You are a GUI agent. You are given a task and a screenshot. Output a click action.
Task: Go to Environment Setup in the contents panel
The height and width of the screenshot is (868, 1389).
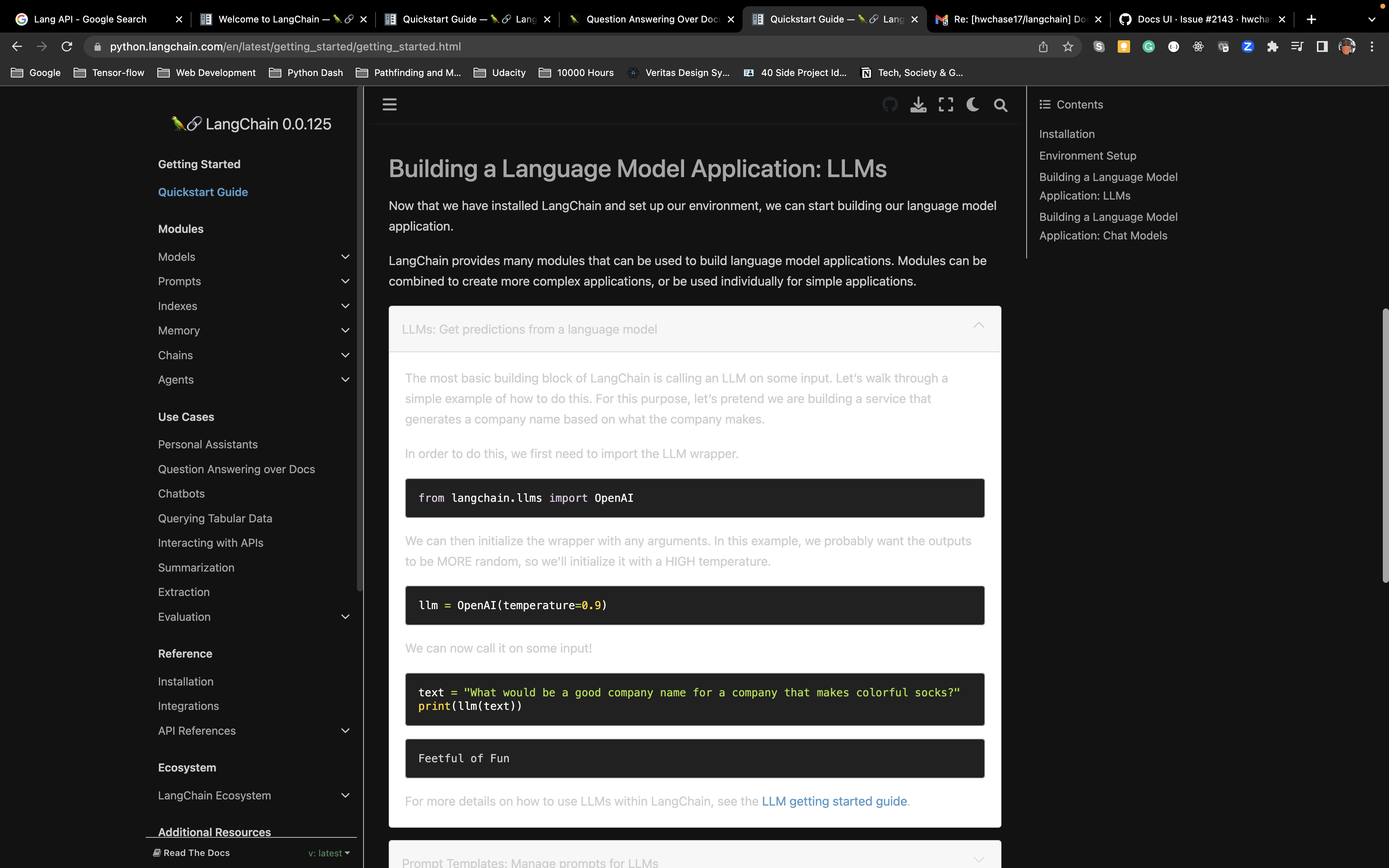point(1087,155)
